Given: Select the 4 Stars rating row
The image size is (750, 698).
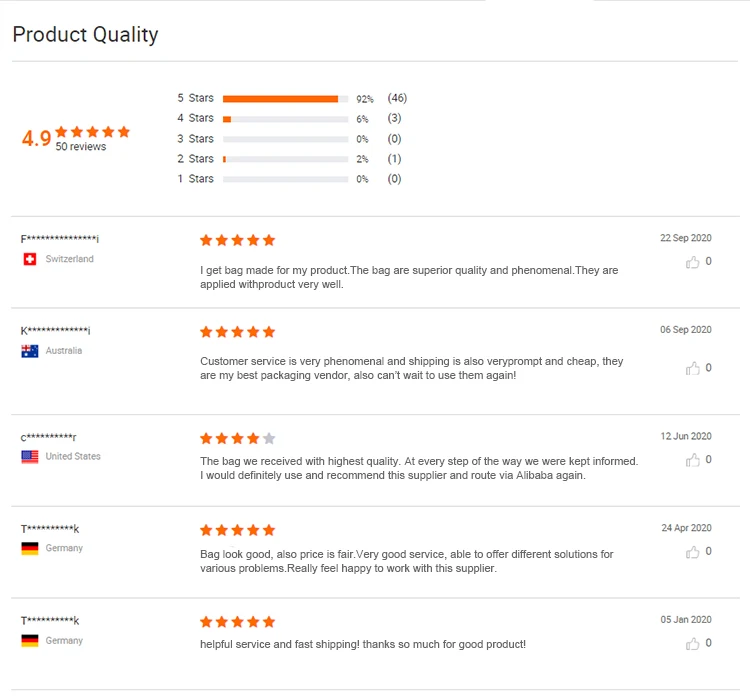Looking at the screenshot, I should pos(285,119).
